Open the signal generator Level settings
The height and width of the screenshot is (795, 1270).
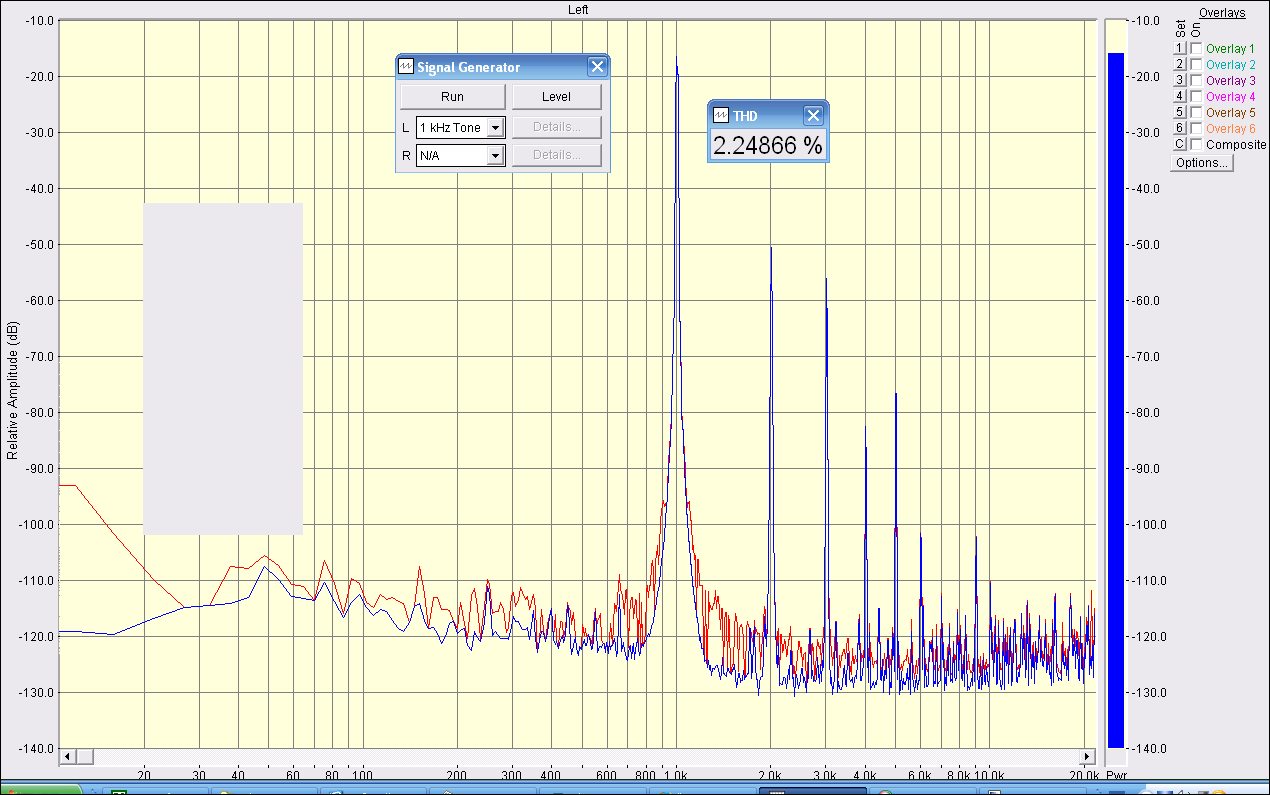[556, 97]
